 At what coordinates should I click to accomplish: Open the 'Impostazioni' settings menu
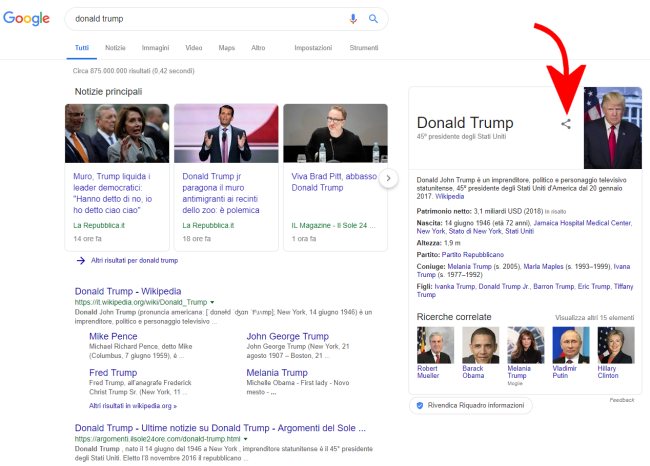click(313, 47)
